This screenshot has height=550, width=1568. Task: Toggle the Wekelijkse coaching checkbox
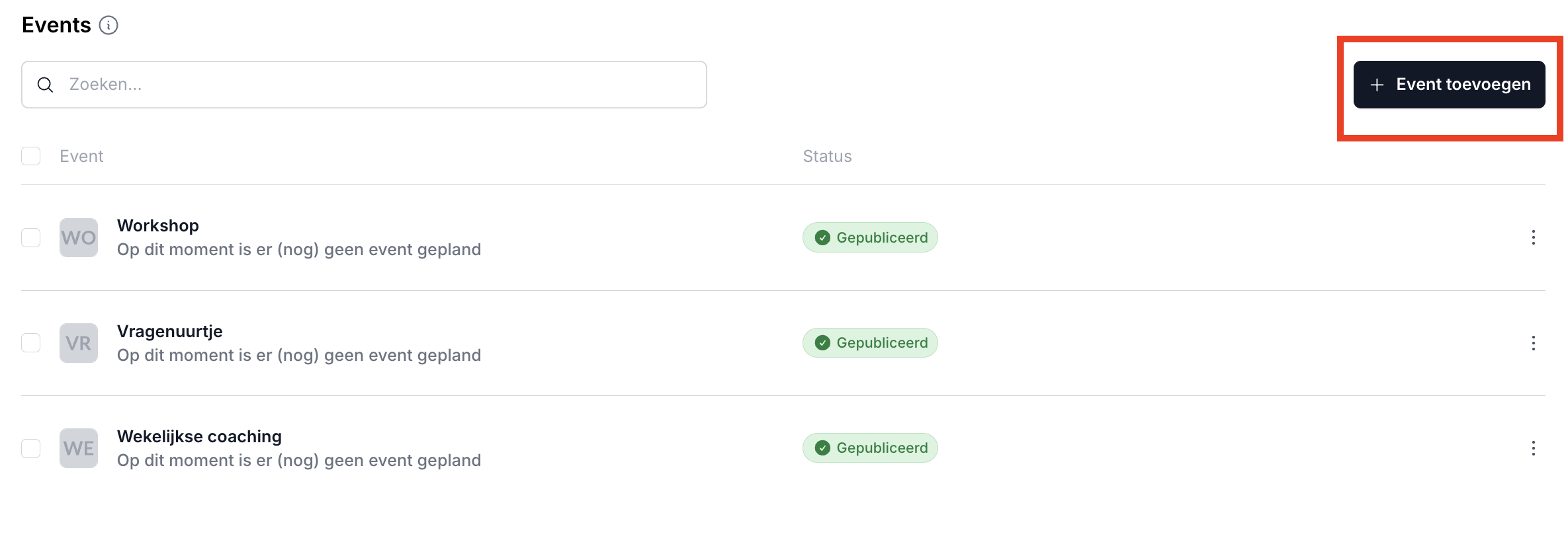coord(31,448)
